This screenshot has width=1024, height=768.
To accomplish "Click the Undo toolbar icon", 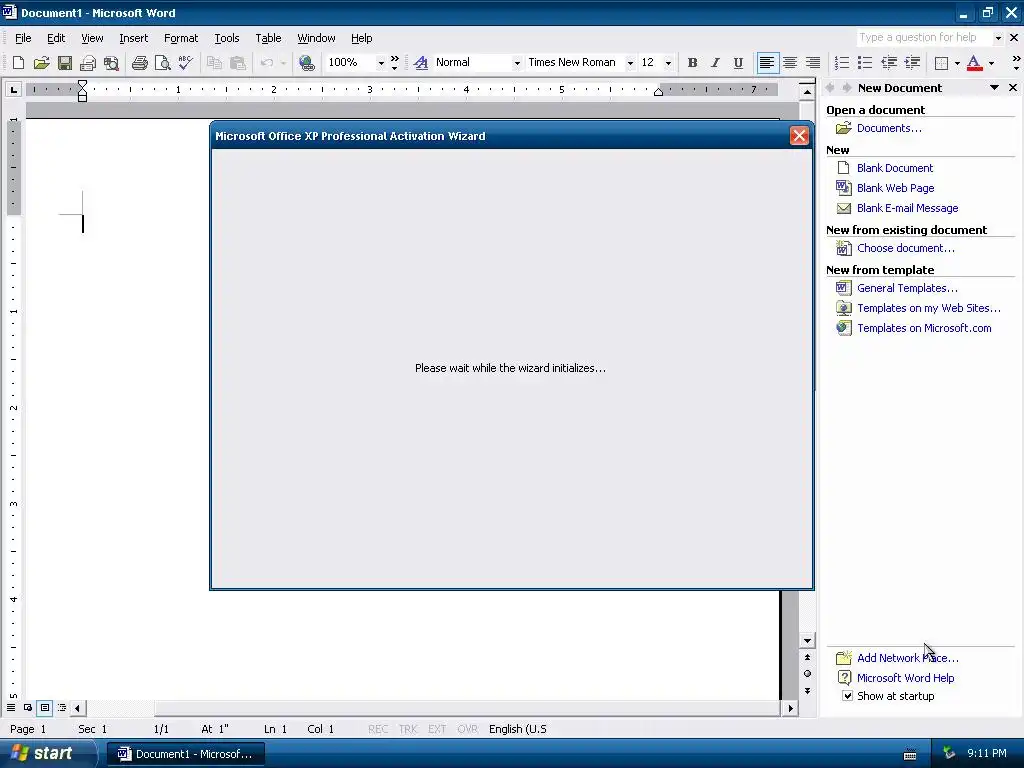I will (266, 63).
